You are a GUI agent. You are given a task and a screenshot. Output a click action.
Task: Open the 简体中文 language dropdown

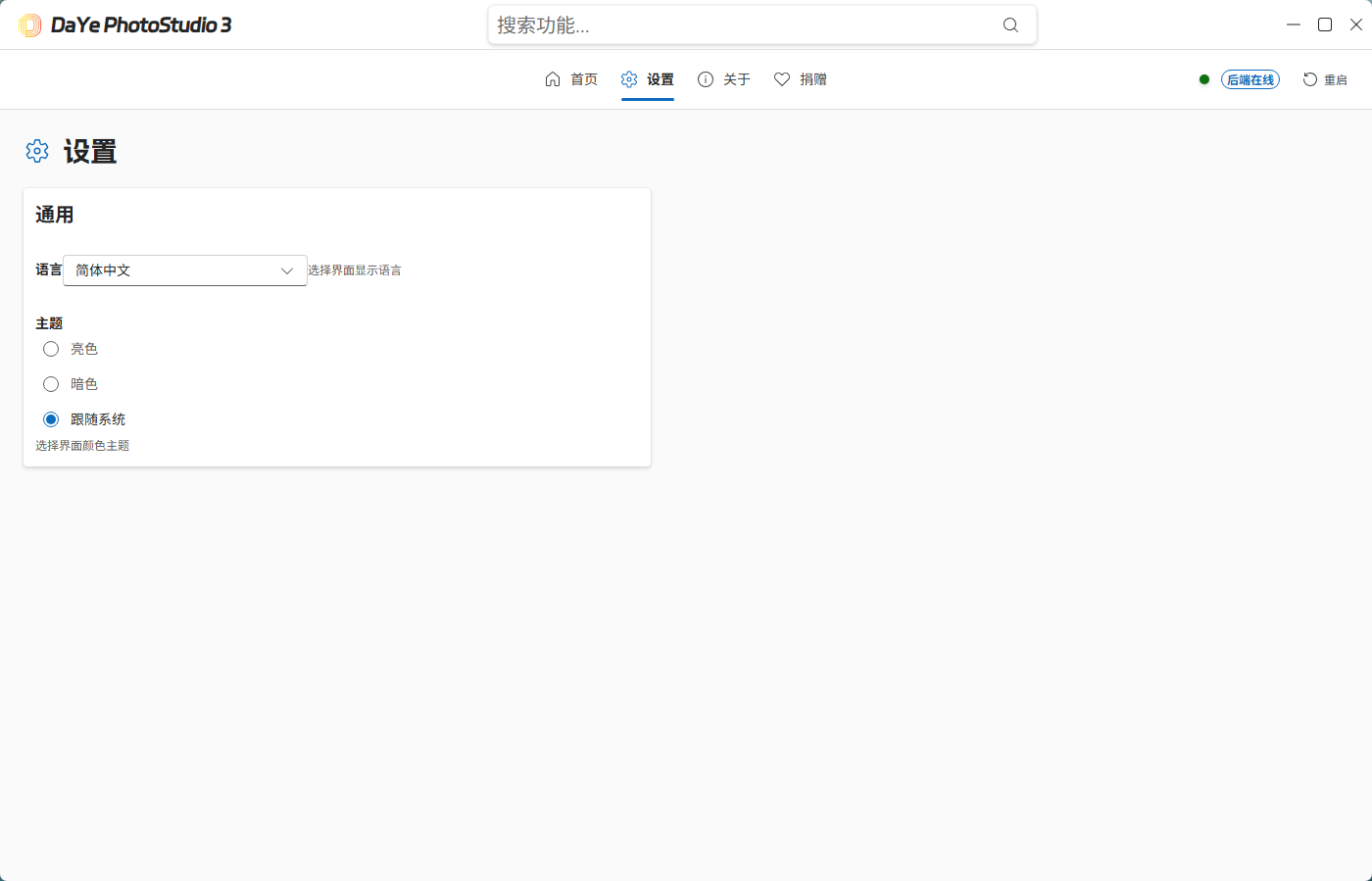pyautogui.click(x=185, y=270)
